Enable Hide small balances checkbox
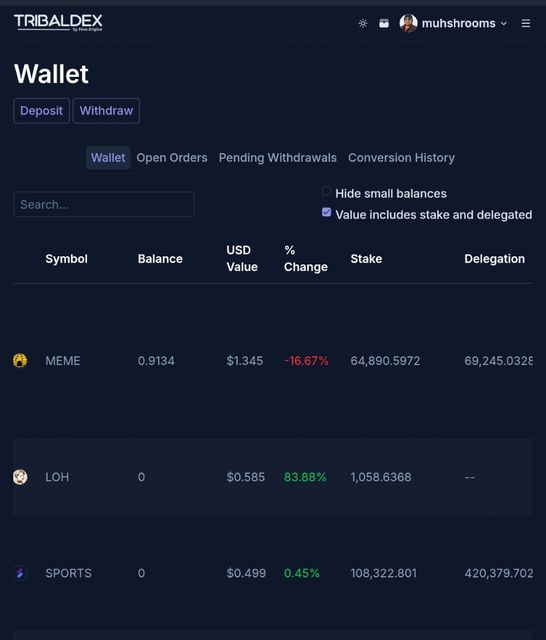This screenshot has height=640, width=546. point(326,191)
